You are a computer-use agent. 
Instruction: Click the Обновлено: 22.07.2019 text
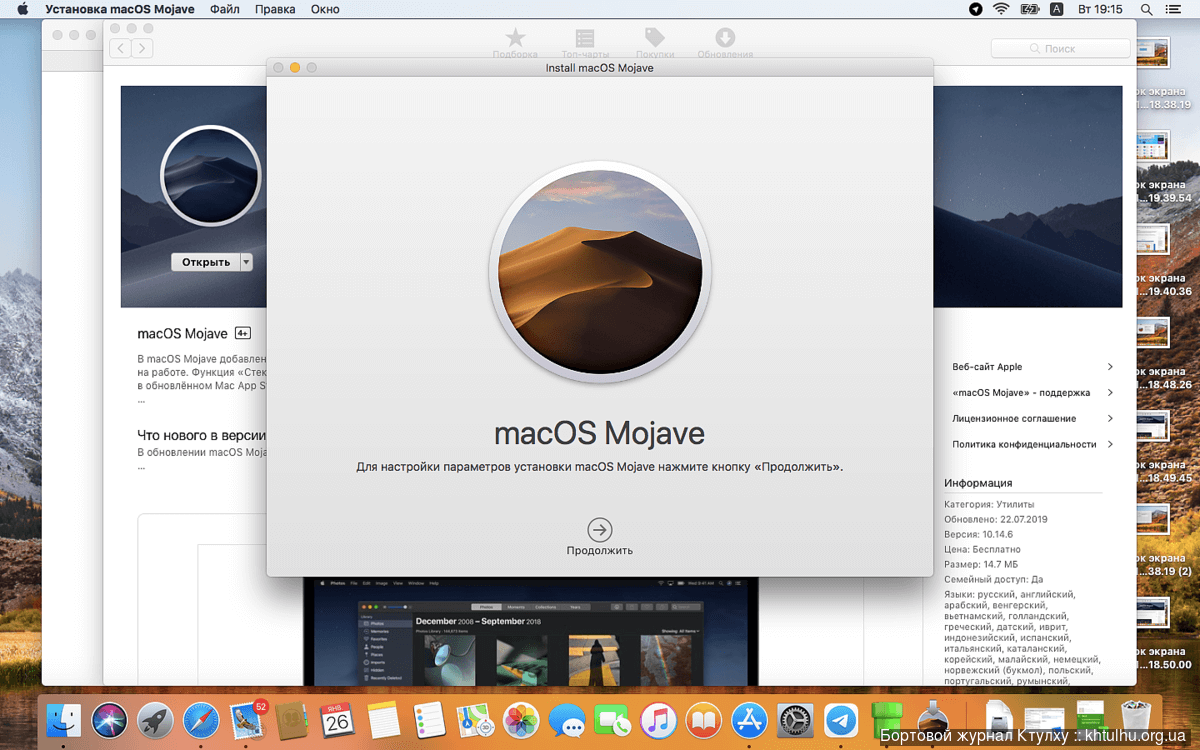(x=996, y=519)
